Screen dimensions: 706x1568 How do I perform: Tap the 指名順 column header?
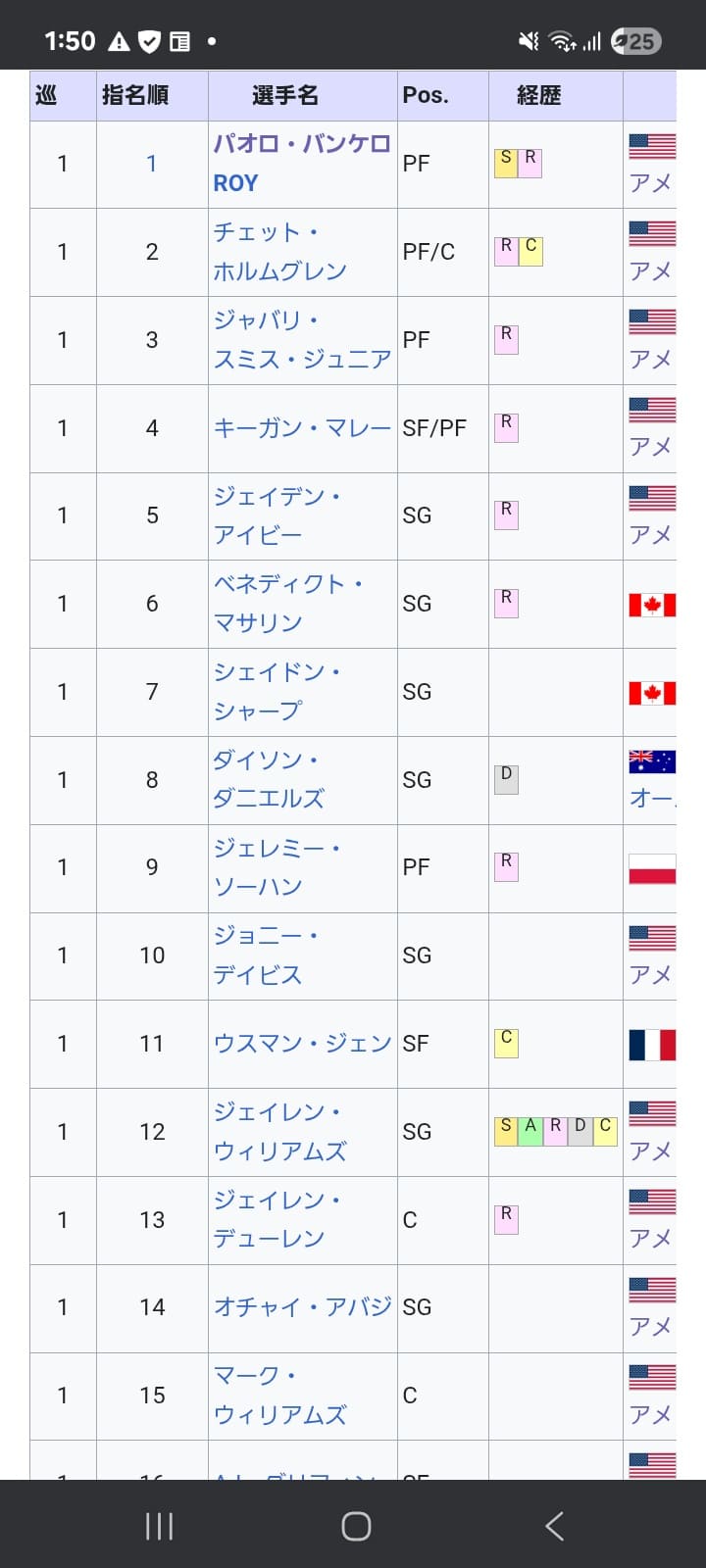135,95
